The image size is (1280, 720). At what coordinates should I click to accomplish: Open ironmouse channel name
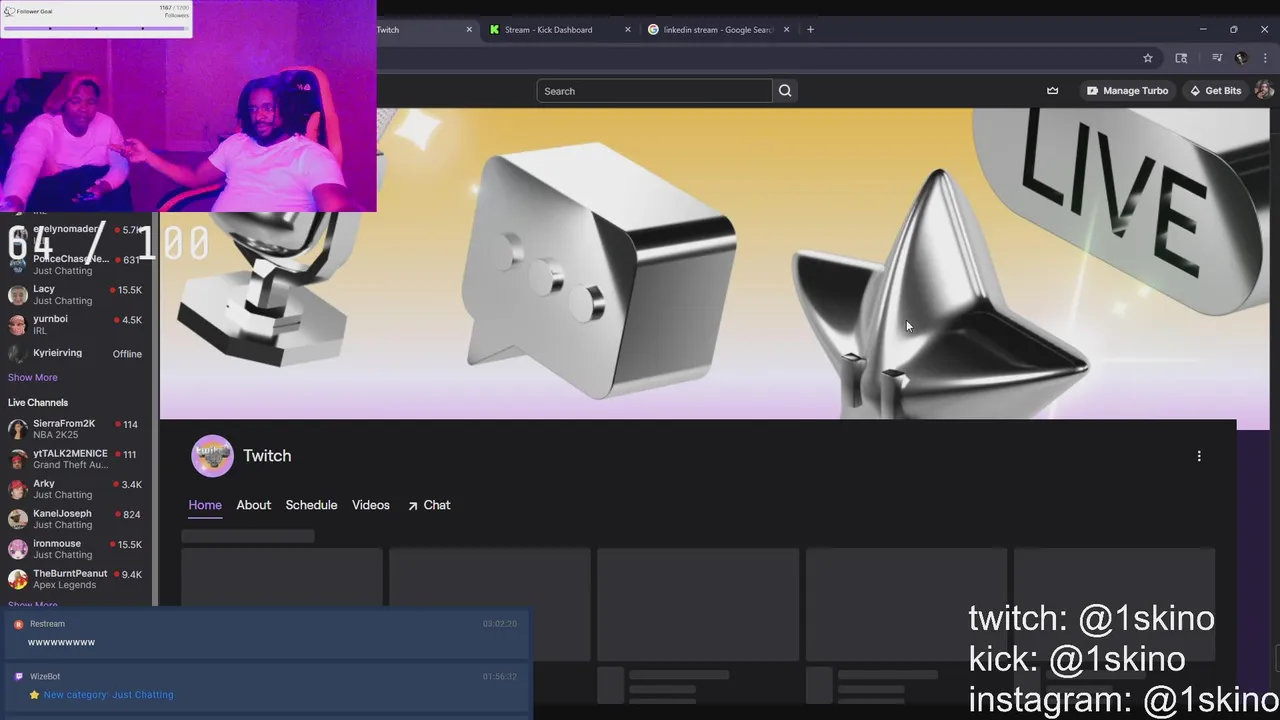[x=57, y=544]
